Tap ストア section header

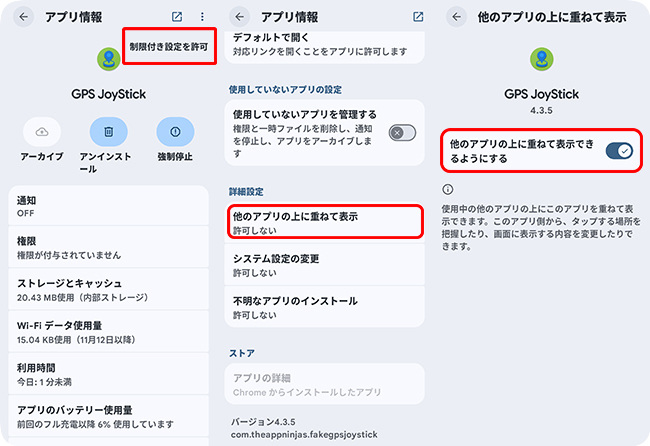(242, 353)
